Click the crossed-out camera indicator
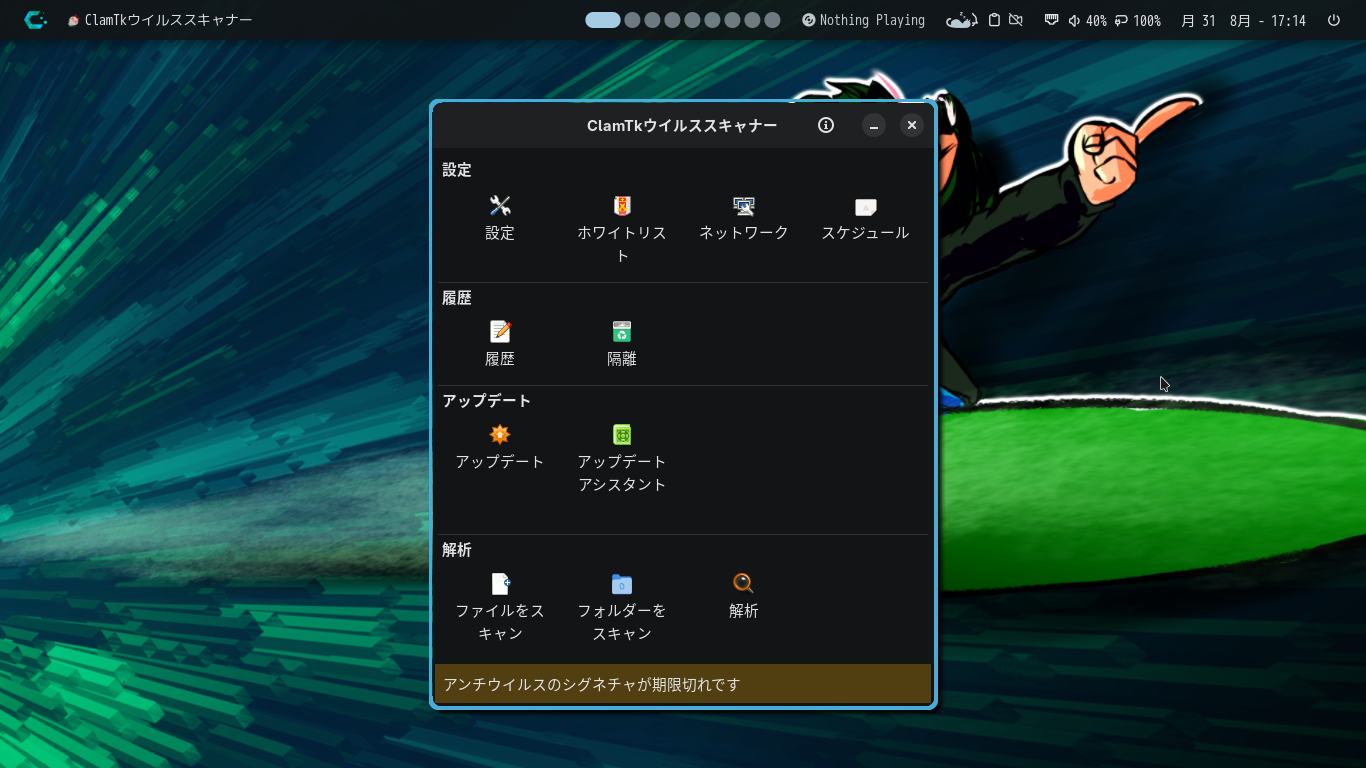This screenshot has width=1366, height=768. coord(1016,20)
